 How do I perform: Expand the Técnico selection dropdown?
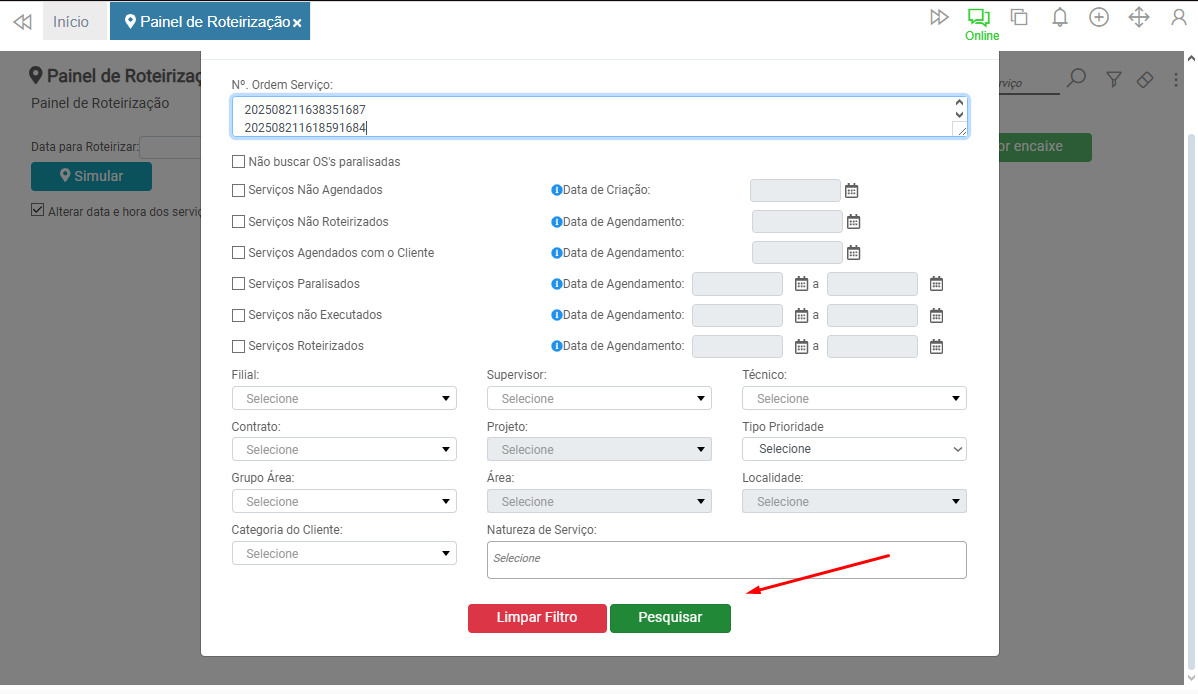(854, 398)
